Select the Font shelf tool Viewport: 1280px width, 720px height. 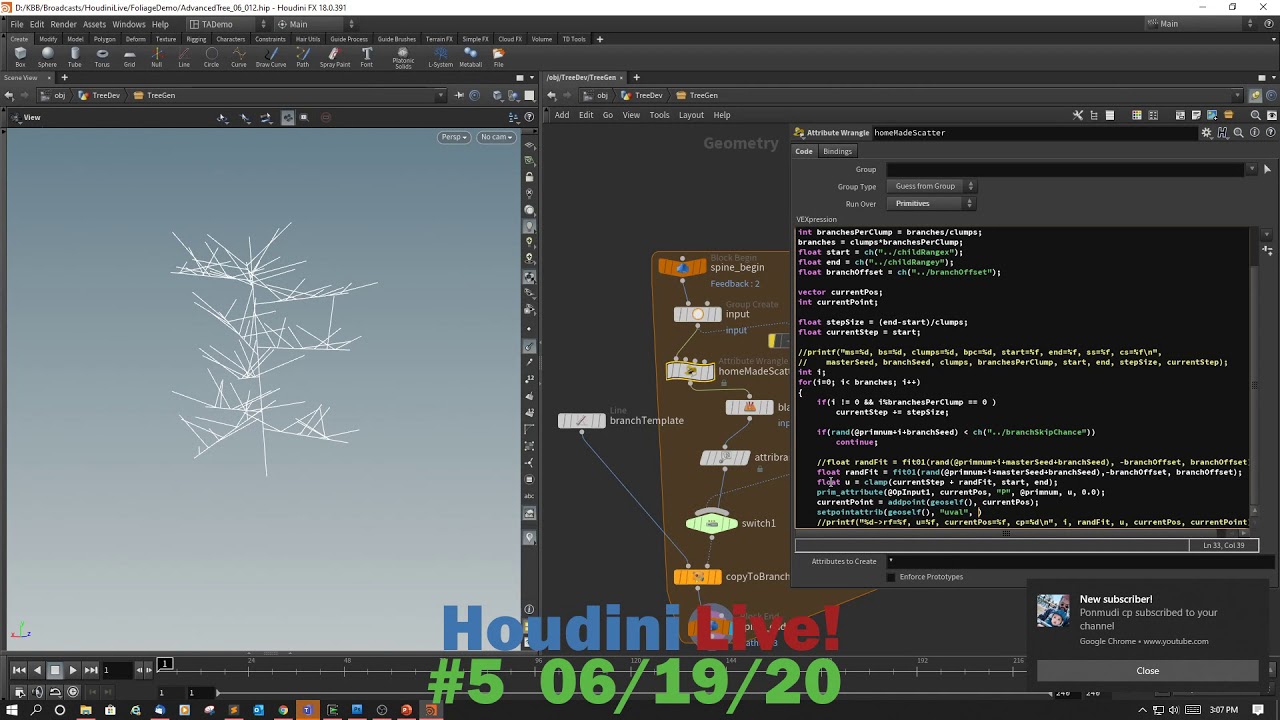click(367, 58)
